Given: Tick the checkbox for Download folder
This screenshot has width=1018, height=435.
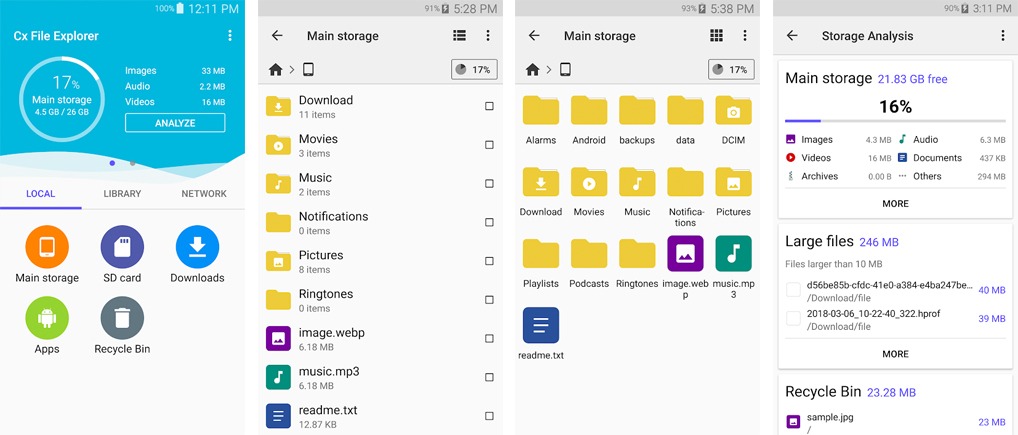Looking at the screenshot, I should (x=489, y=106).
